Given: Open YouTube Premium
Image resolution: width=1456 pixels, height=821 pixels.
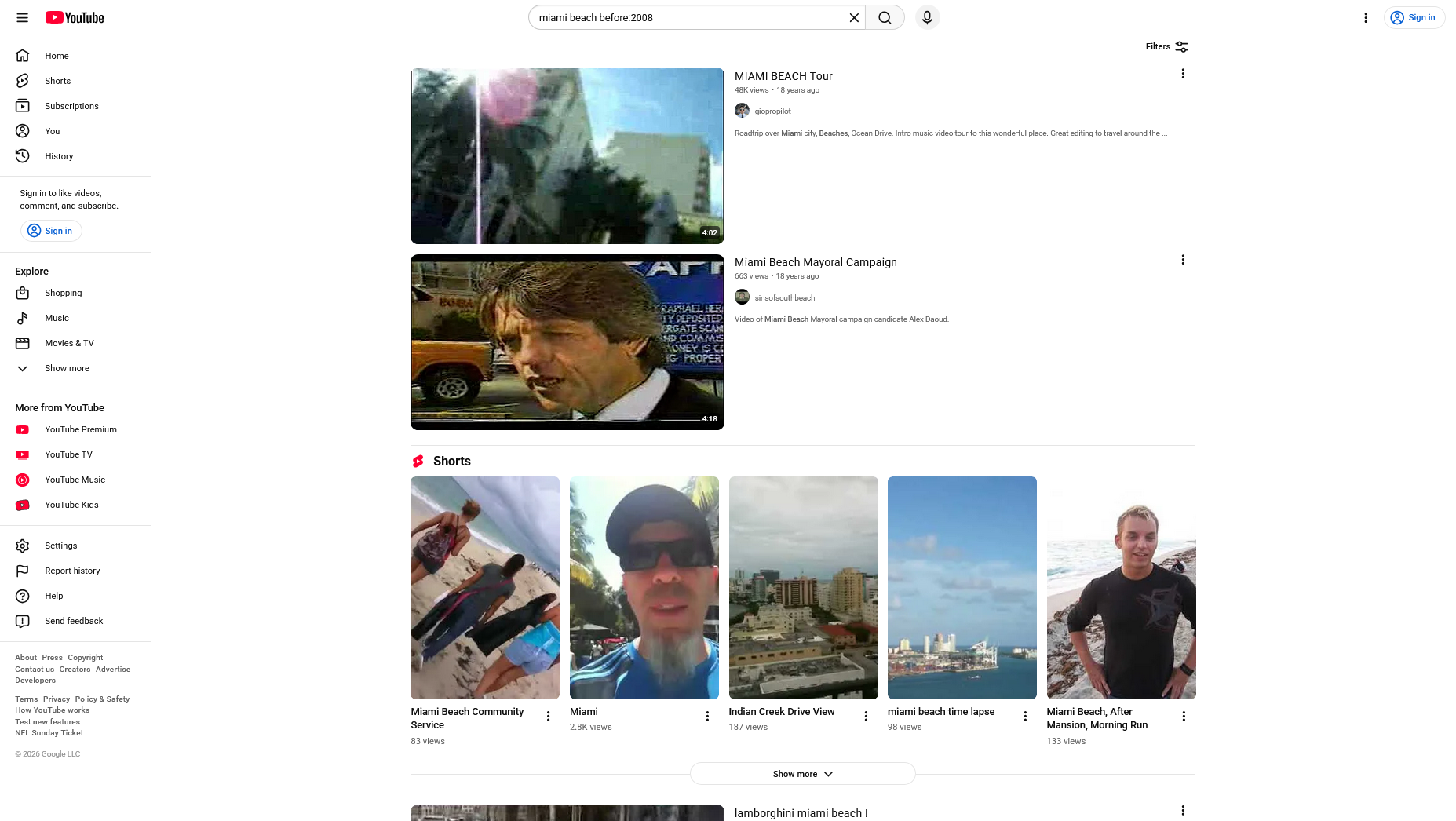Looking at the screenshot, I should click(x=75, y=429).
